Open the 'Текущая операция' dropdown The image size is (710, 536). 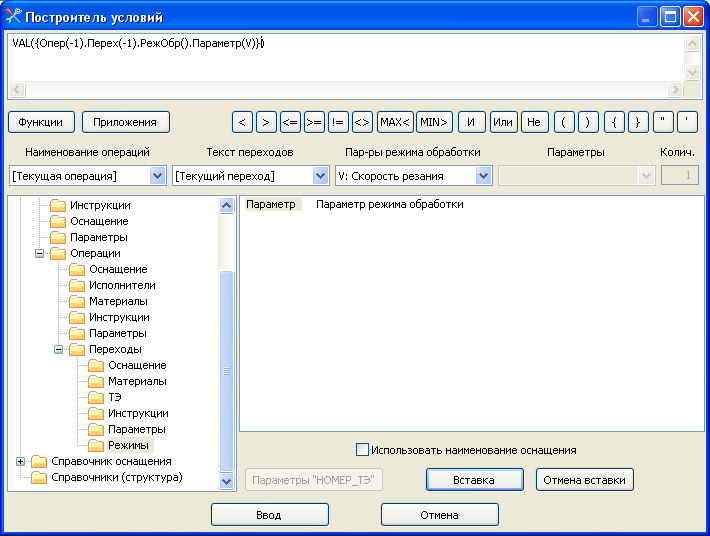pos(157,176)
